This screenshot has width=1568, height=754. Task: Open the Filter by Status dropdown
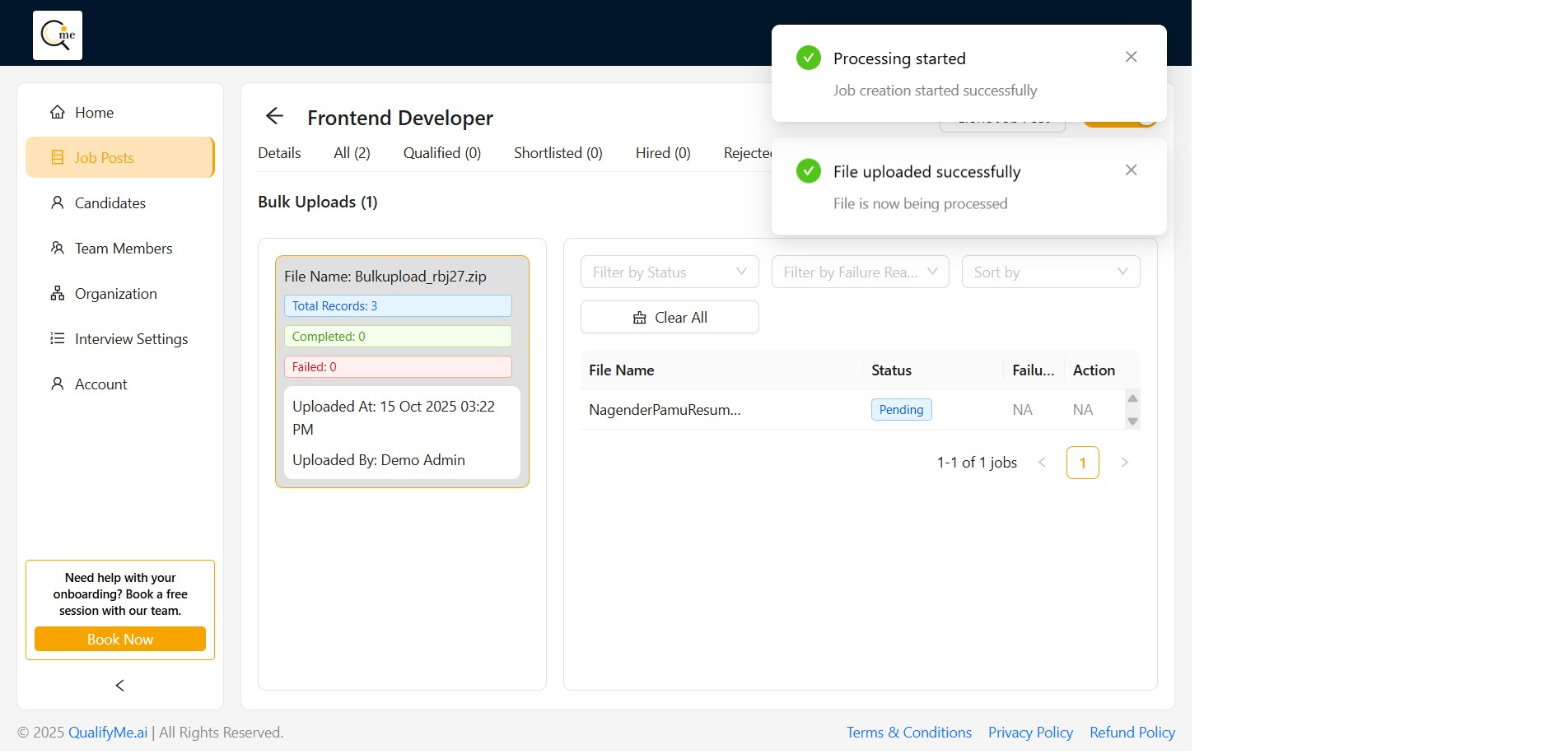669,272
